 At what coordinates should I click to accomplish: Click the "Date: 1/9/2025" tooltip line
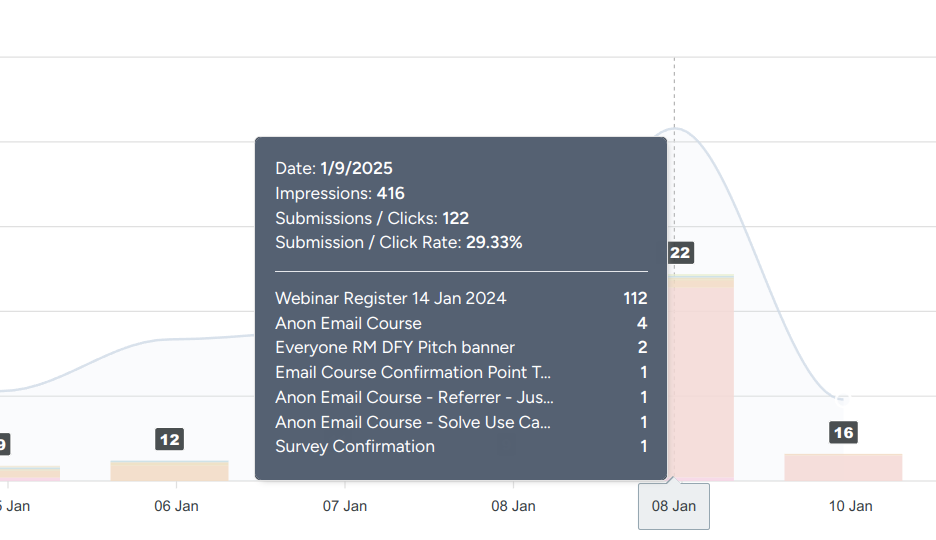(334, 168)
